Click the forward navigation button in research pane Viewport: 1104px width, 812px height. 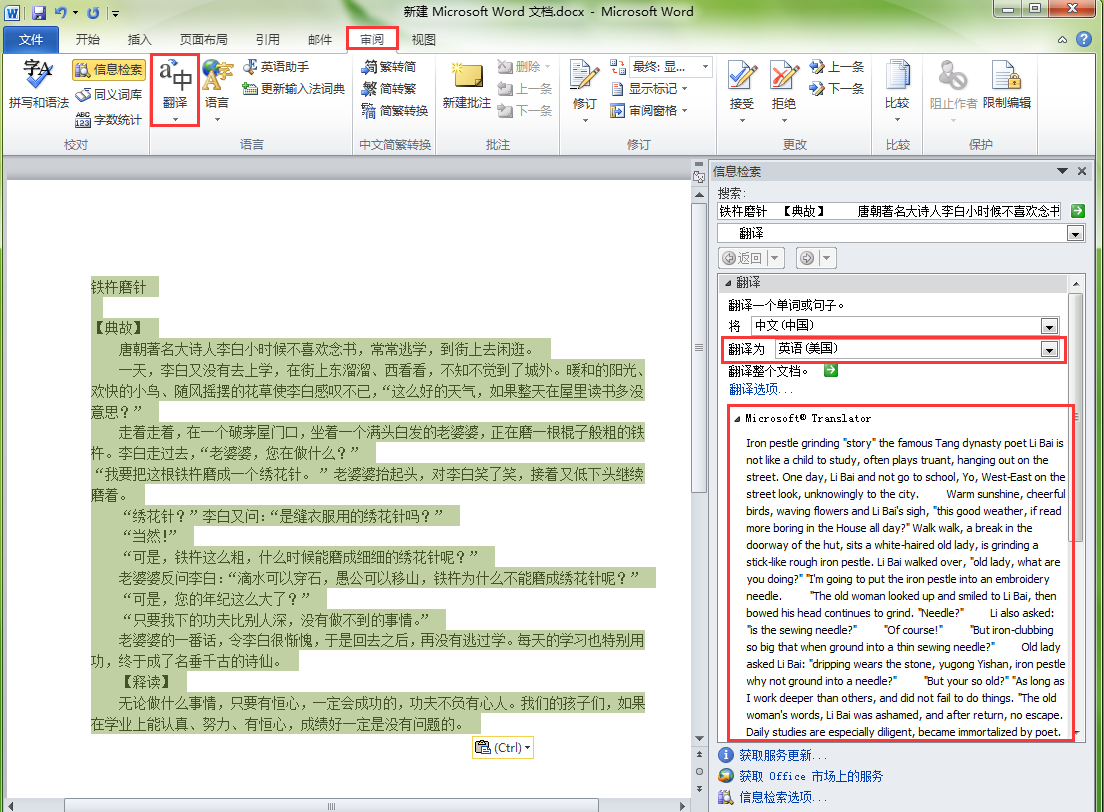(x=807, y=258)
